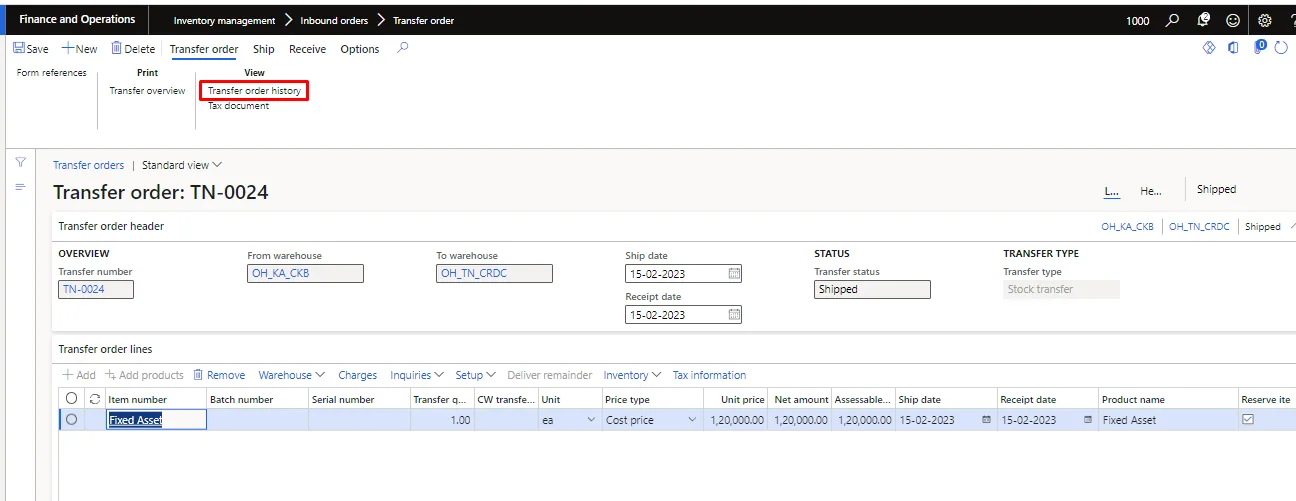The width and height of the screenshot is (1296, 501).
Task: Remove the selected transfer line
Action: pyautogui.click(x=219, y=375)
